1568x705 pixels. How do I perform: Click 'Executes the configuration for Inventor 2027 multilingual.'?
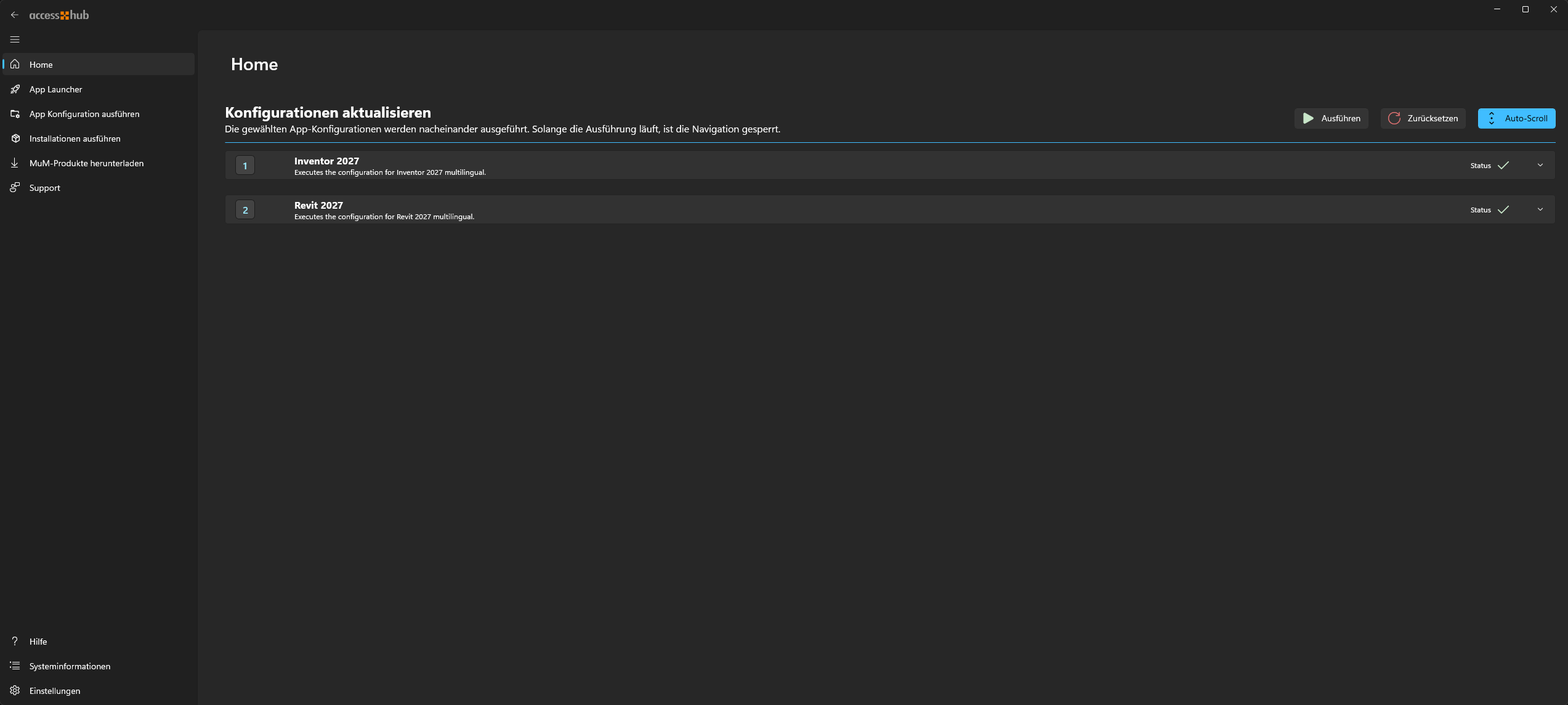pos(390,172)
